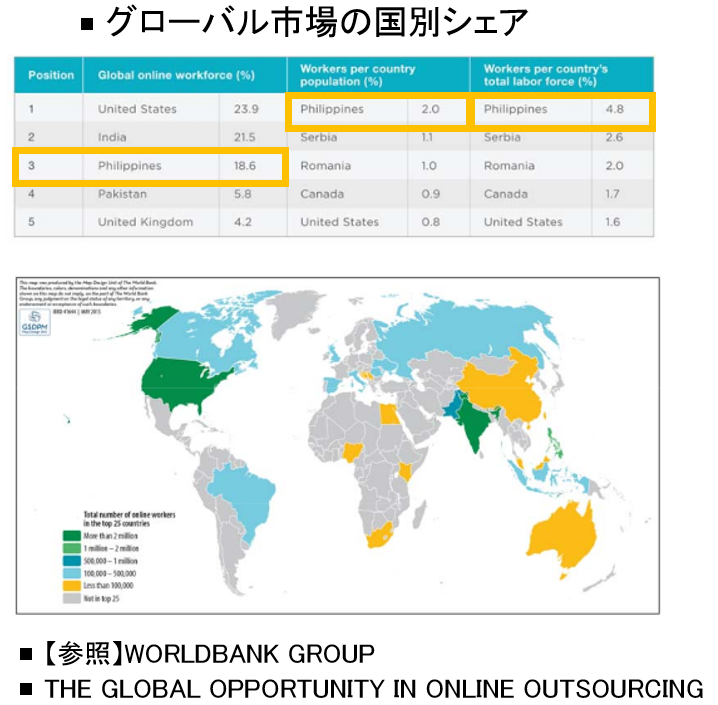Click the value '1.7'
The width and height of the screenshot is (718, 705).
pyautogui.click(x=612, y=194)
